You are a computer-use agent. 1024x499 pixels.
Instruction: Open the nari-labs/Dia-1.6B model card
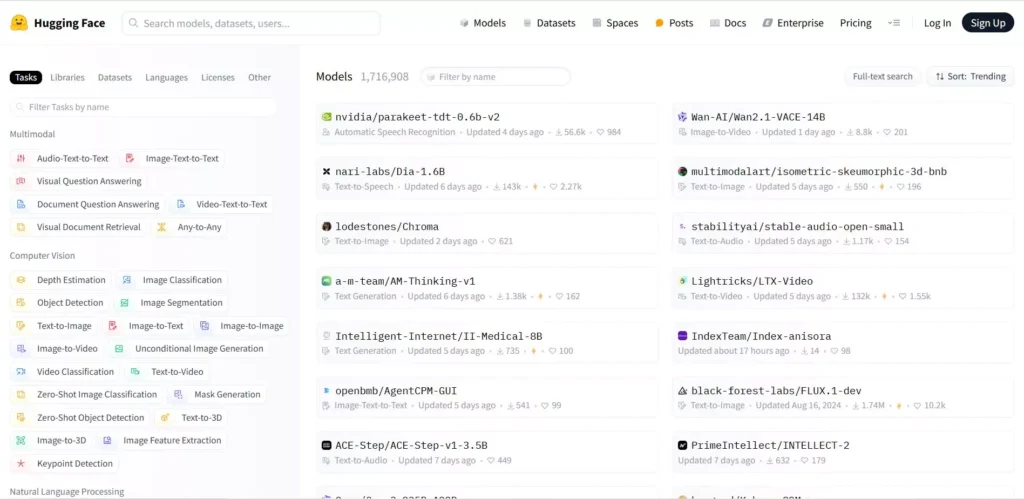[487, 178]
